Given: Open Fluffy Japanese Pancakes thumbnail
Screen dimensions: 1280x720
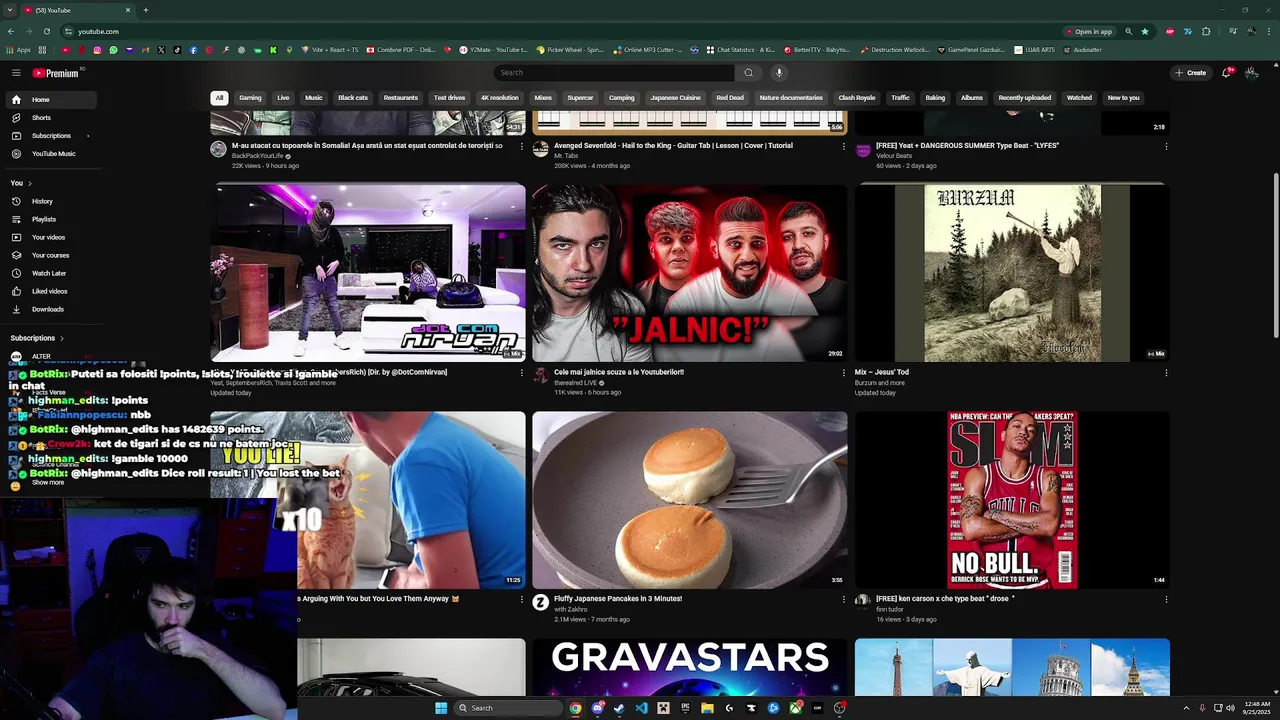Looking at the screenshot, I should [689, 500].
